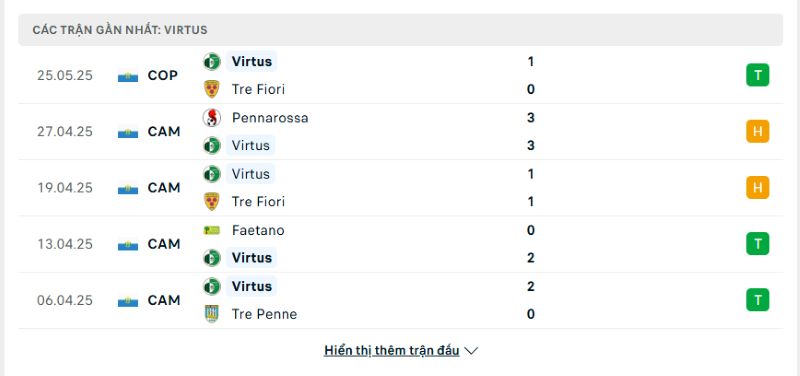Click San Marino flag beside COP
800x376 pixels.
(x=128, y=76)
